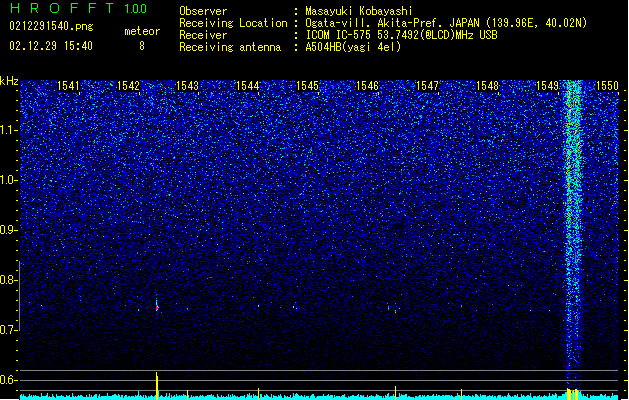Click the kHz axis unit label
The height and width of the screenshot is (400, 629).
9,81
